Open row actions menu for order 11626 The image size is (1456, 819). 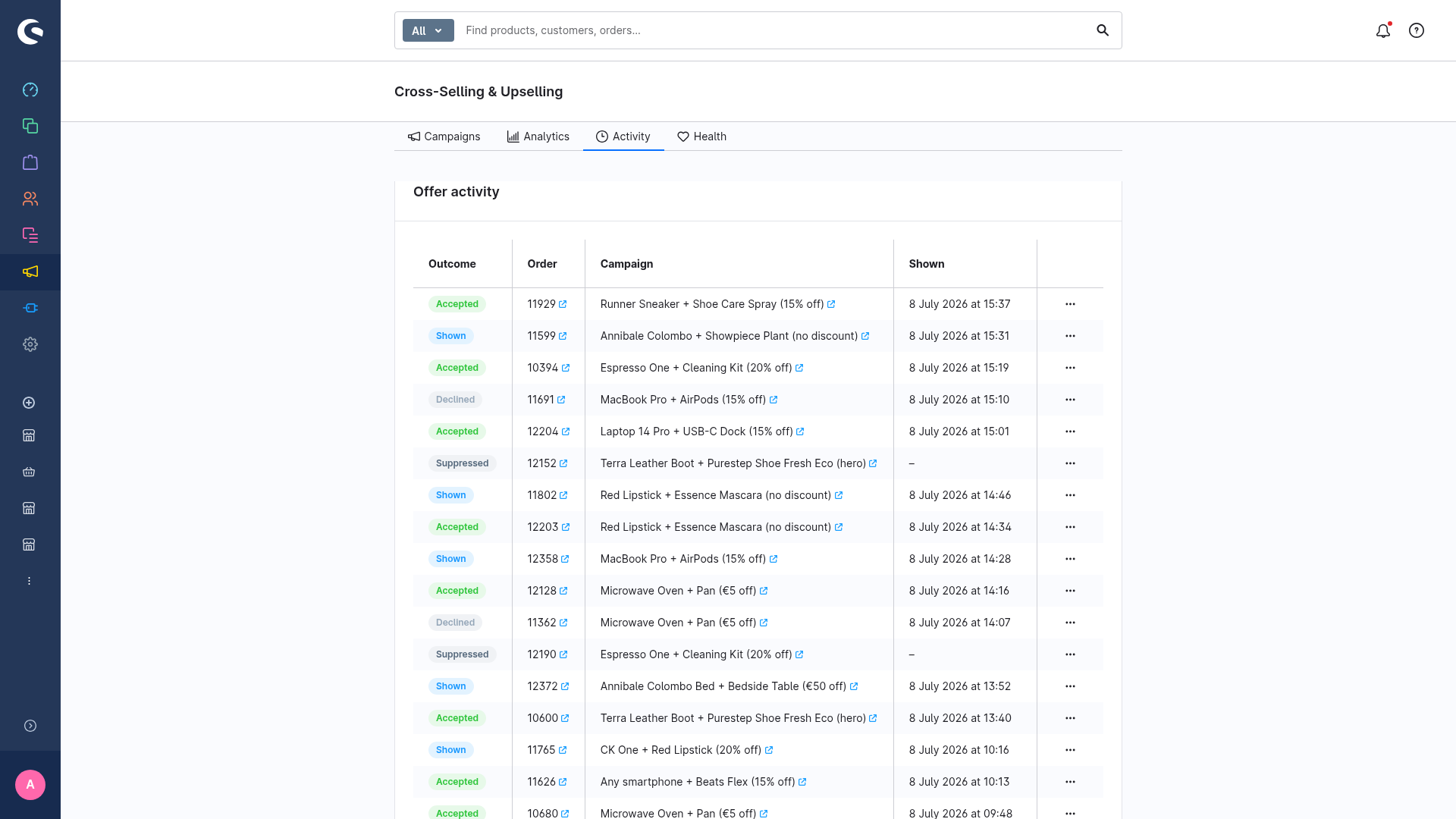[x=1070, y=782]
